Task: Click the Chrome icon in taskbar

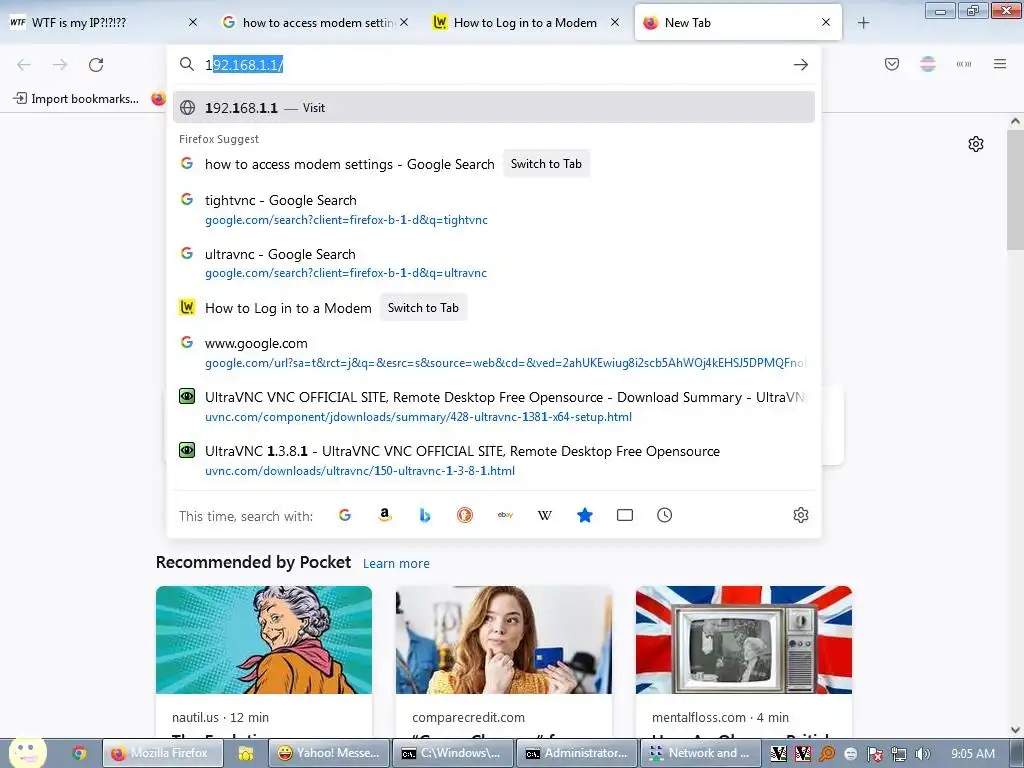Action: tap(80, 753)
